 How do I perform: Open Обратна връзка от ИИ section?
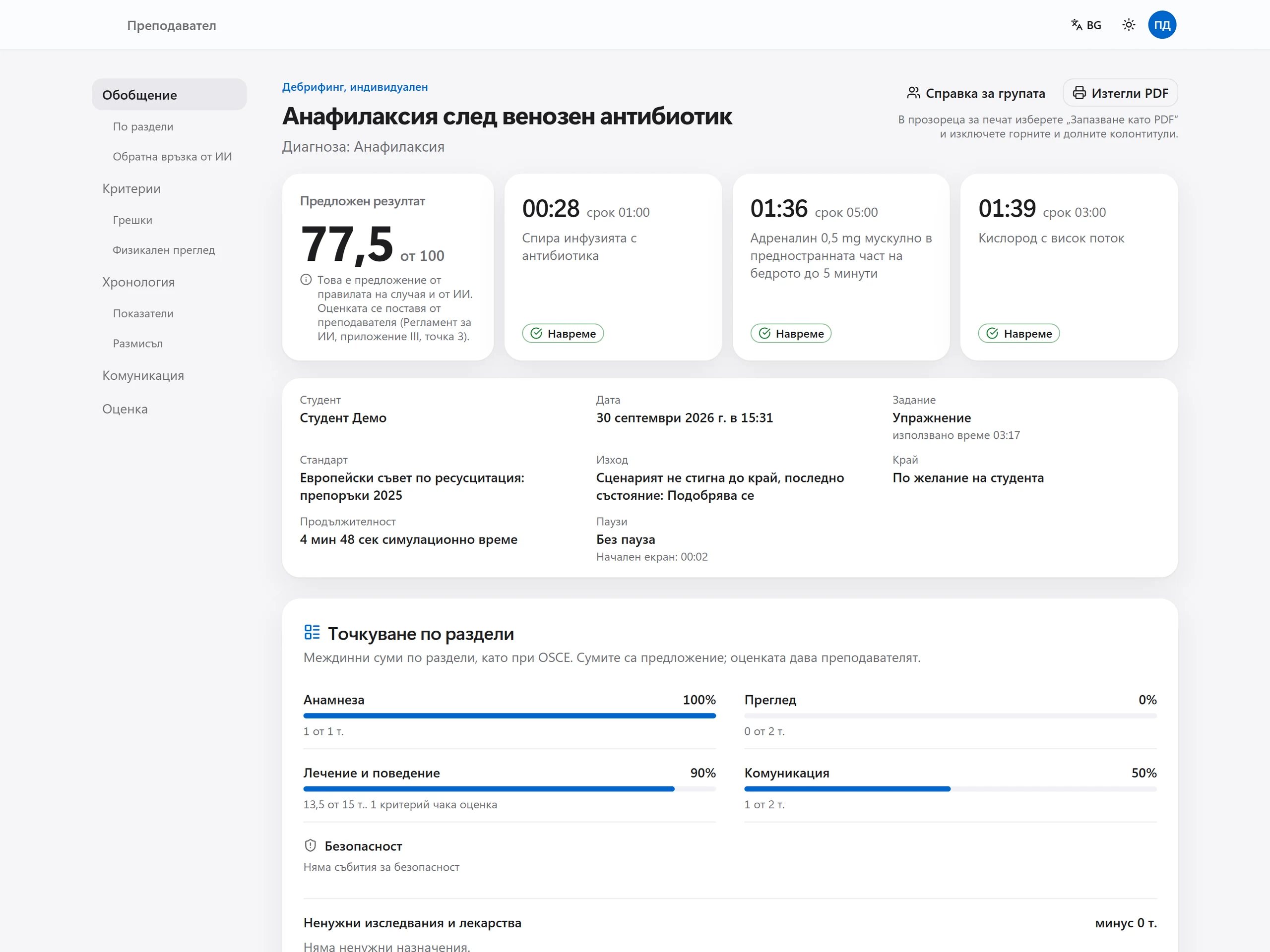pos(172,157)
